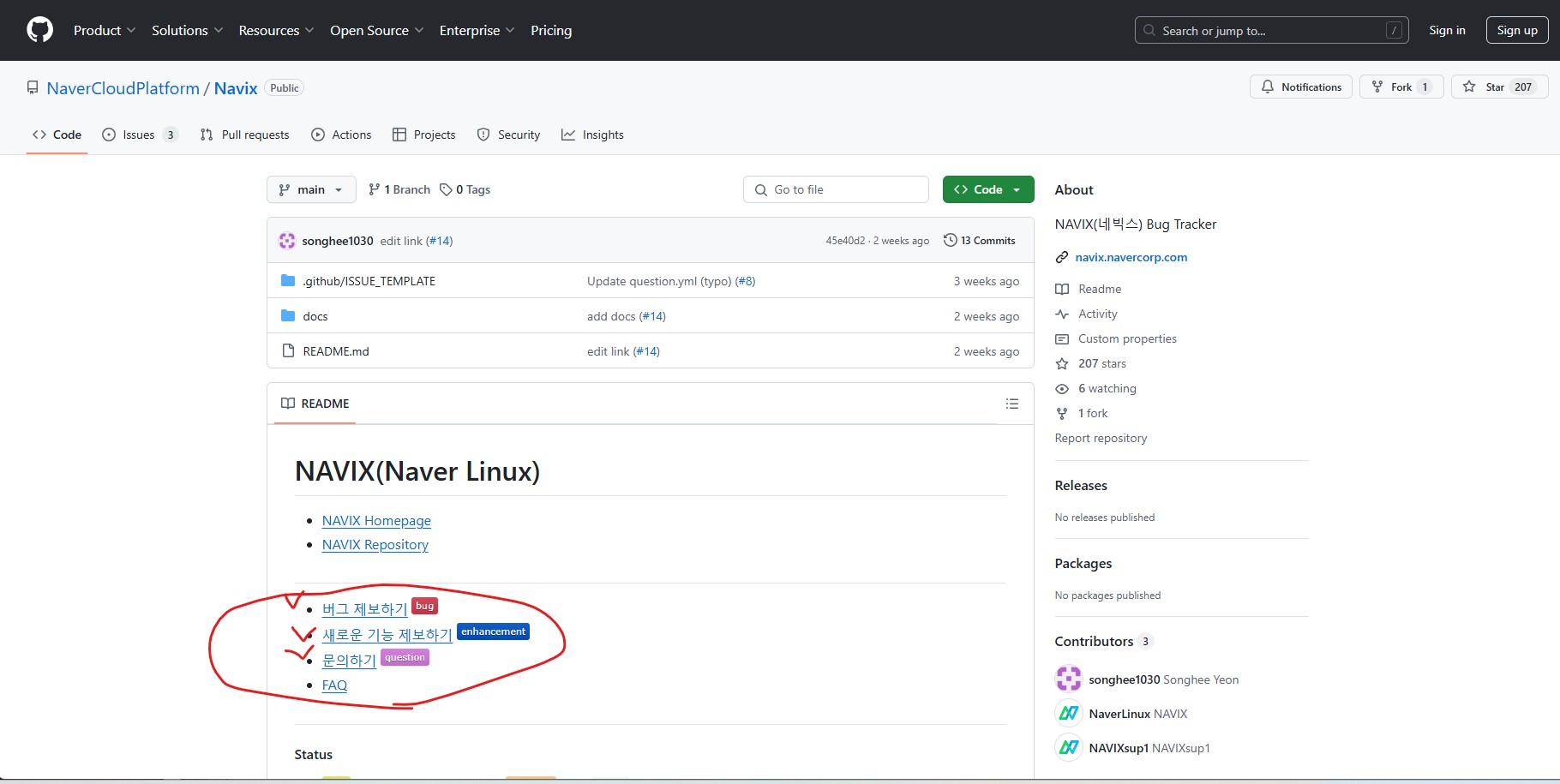Open pull request #8 link
The width and height of the screenshot is (1560, 784).
tap(745, 281)
